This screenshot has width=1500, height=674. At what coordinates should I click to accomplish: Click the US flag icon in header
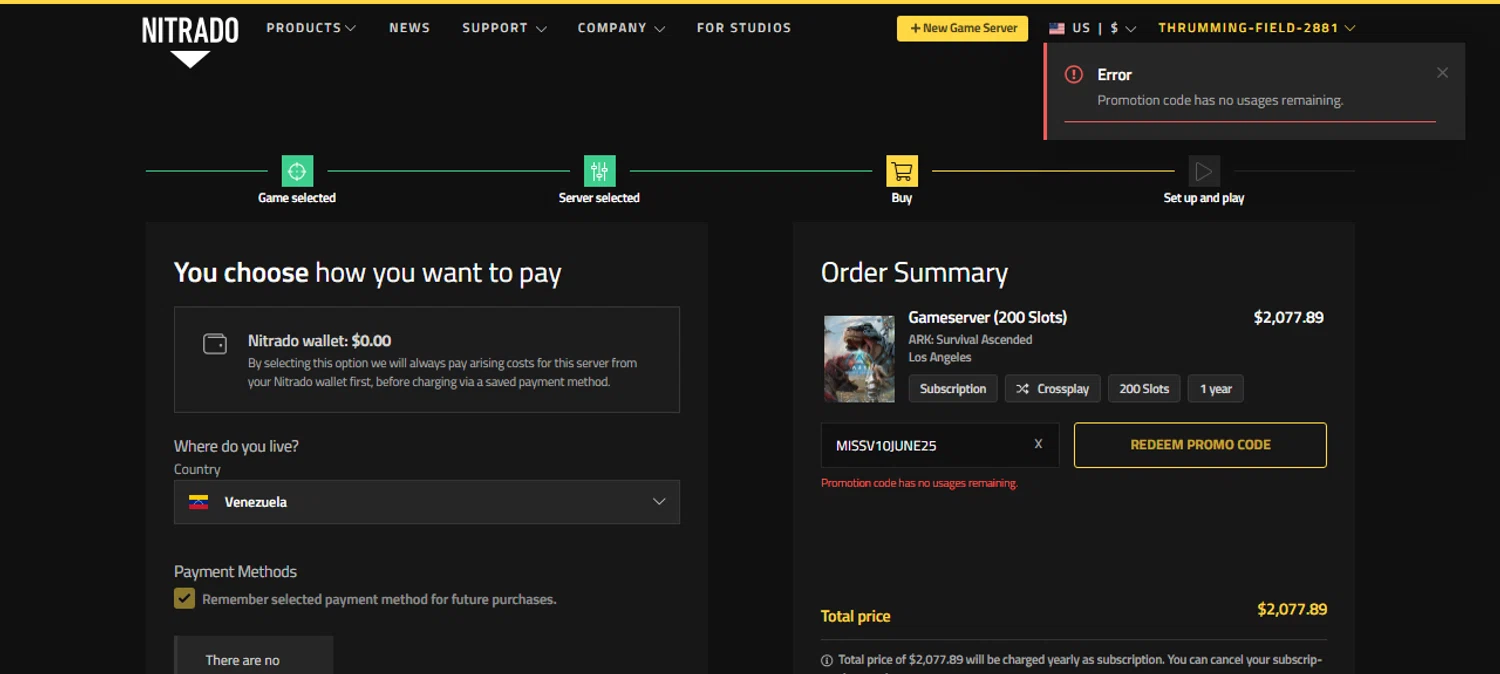tap(1056, 28)
